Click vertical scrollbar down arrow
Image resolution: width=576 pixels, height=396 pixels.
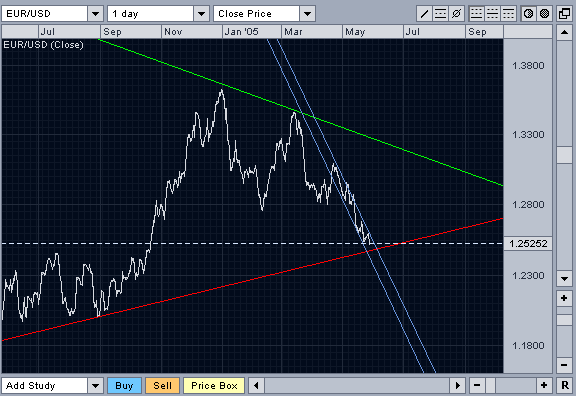(x=564, y=279)
